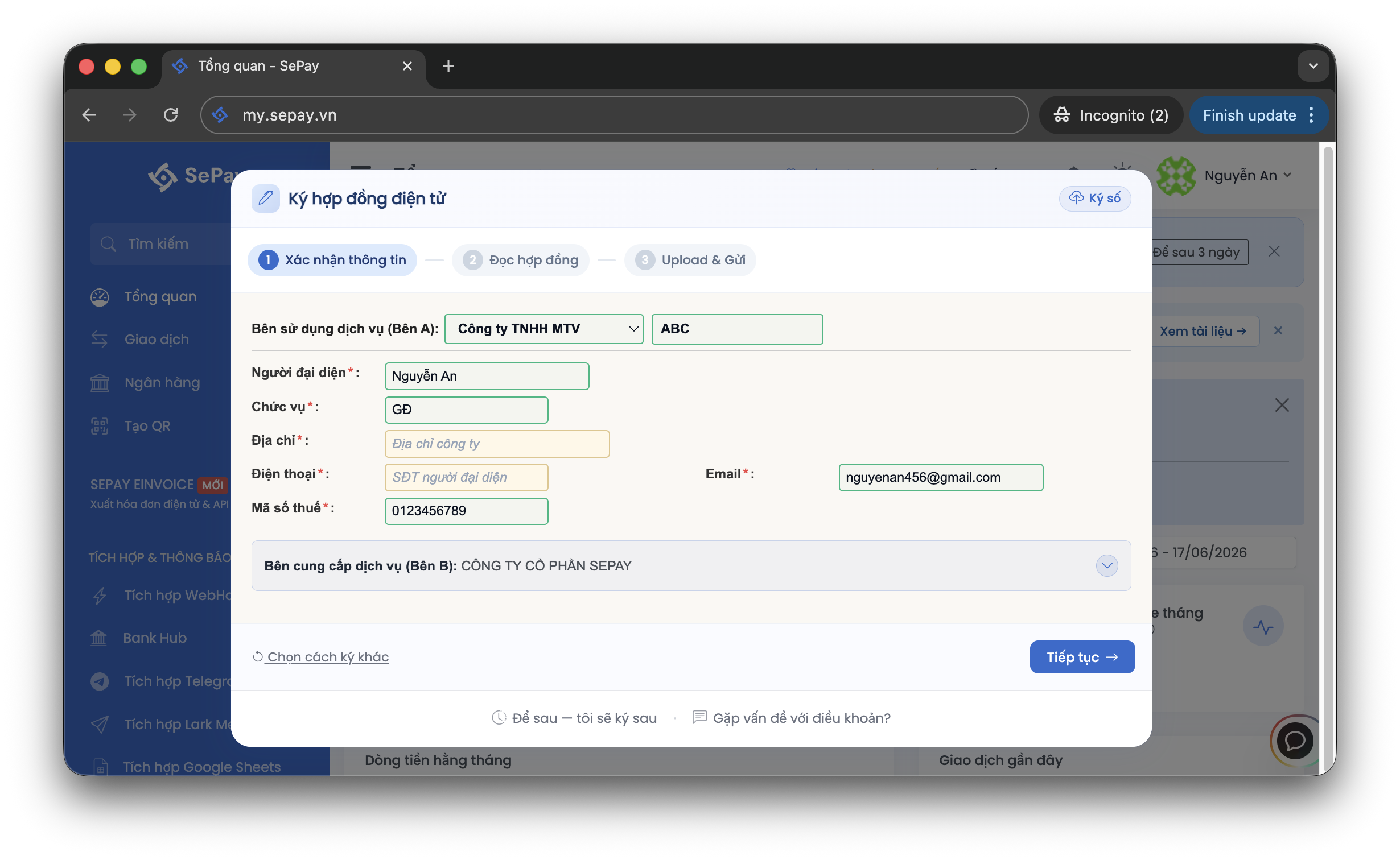Click the my.sepay.vn address bar

615,115
